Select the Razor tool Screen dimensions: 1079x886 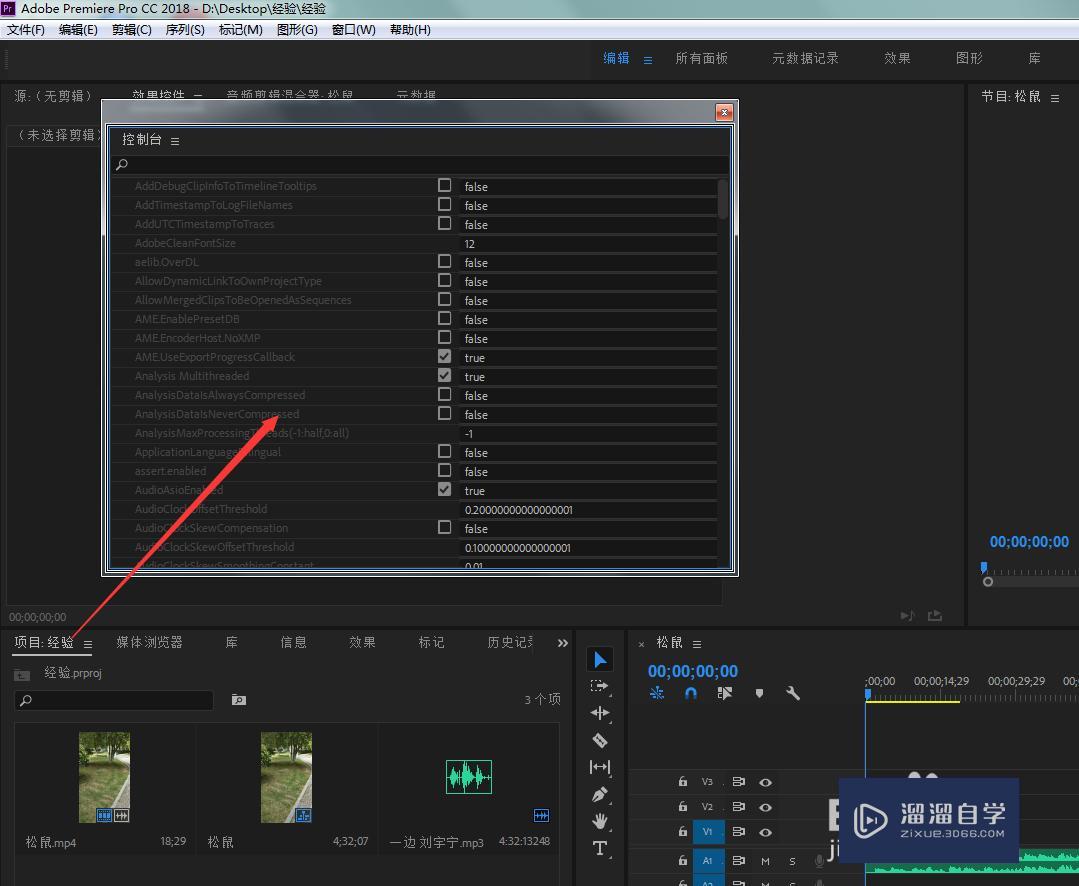[x=599, y=740]
